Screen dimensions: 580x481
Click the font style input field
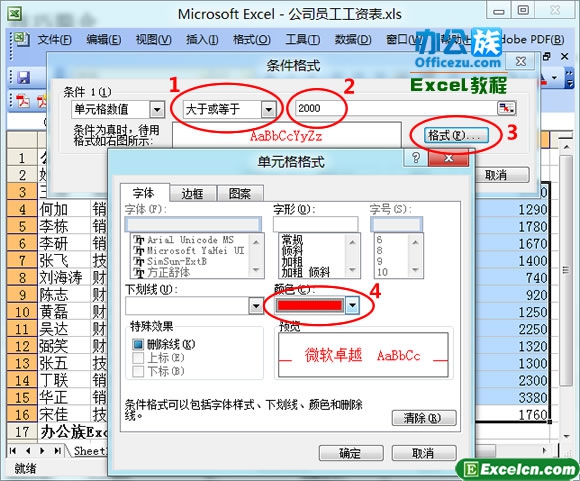316,225
